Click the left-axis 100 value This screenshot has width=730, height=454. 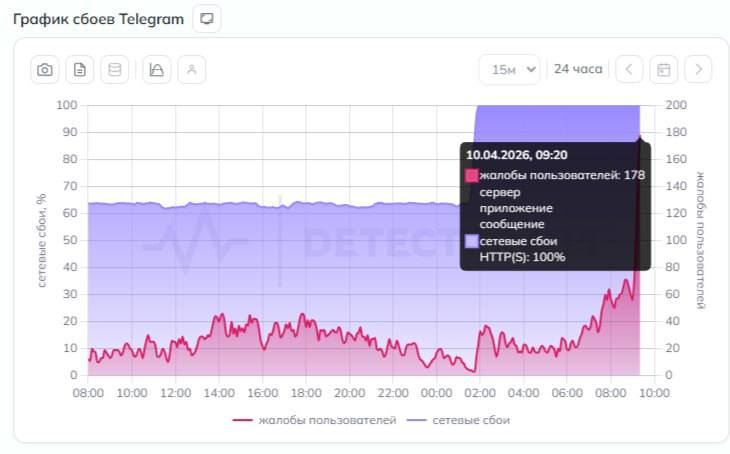67,105
